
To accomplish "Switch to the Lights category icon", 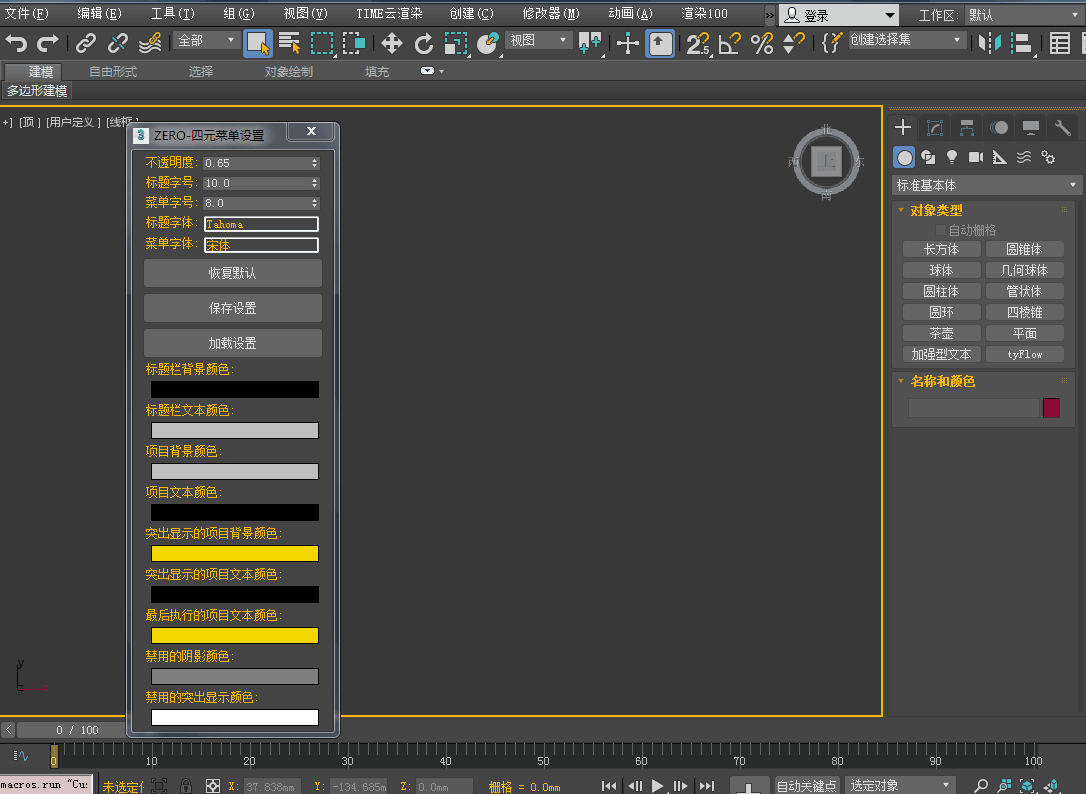I will coord(952,157).
